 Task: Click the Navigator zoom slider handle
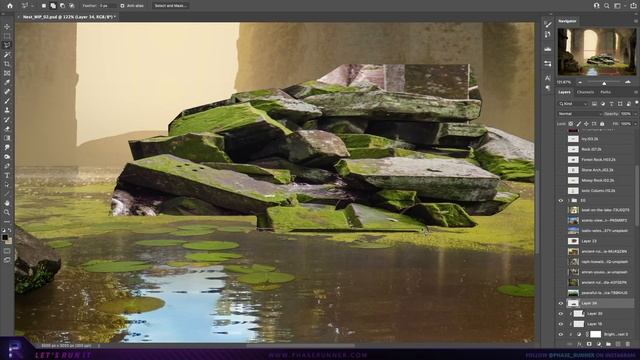604,83
